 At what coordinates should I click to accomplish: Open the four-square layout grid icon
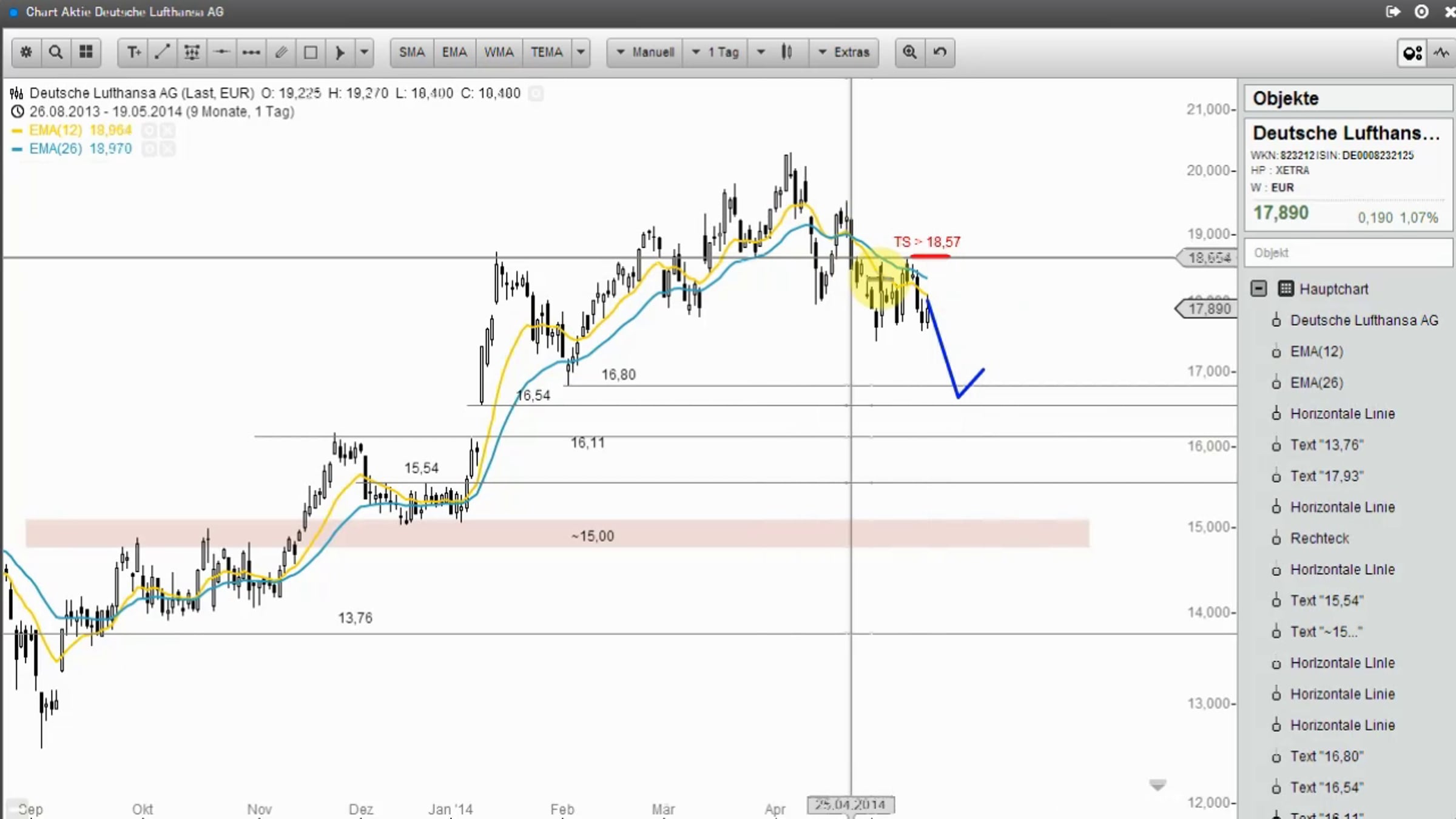point(86,52)
